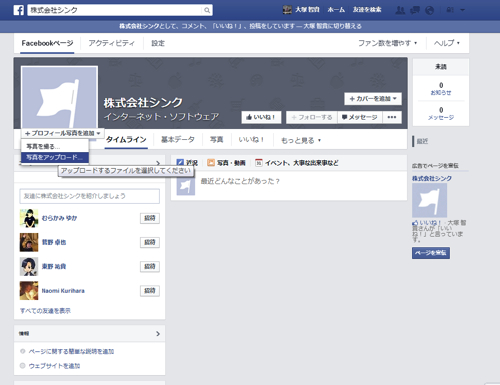Click すべての友達を表示 link
Screen dimensions: 500x385
(45, 311)
